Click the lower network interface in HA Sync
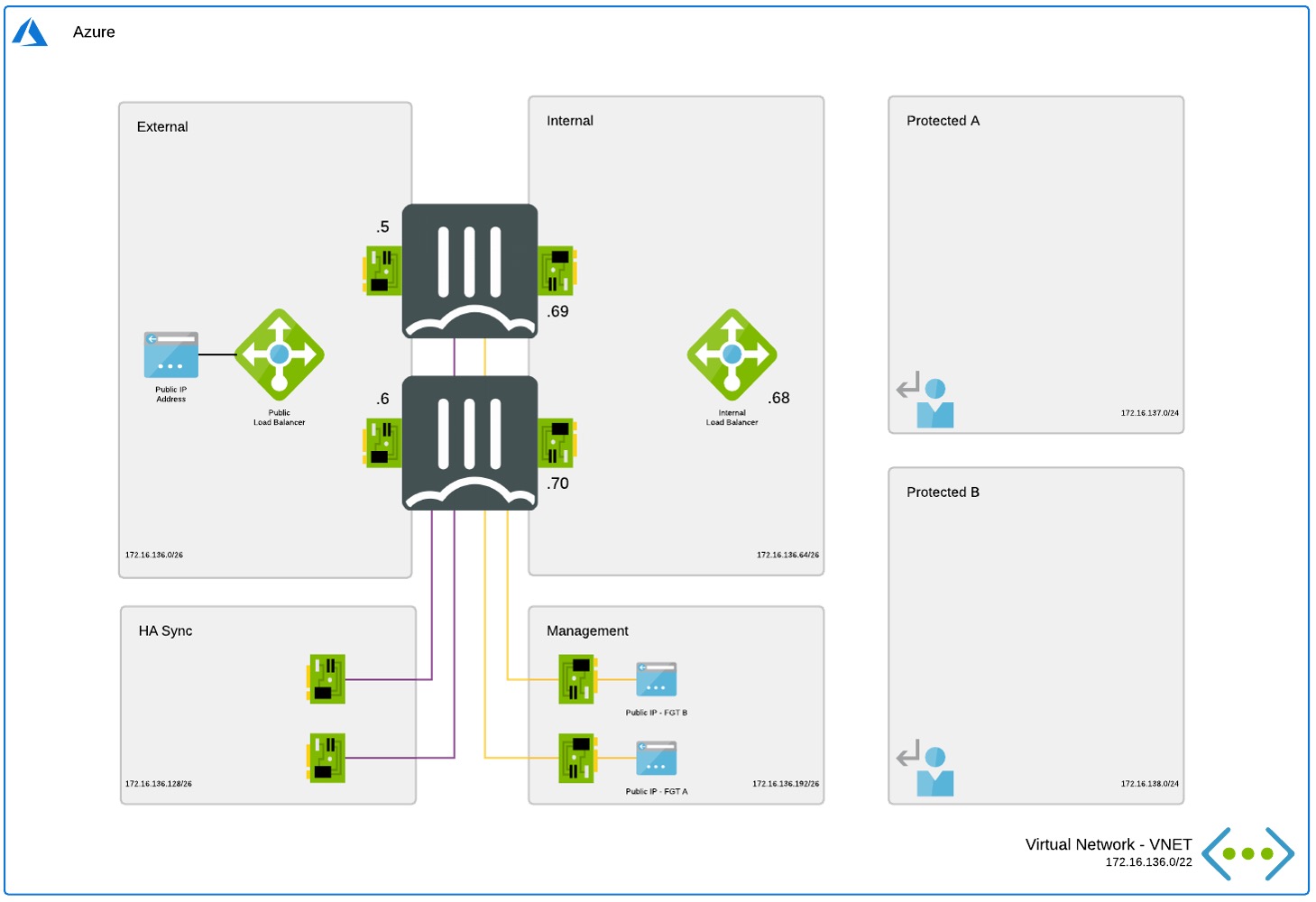Screen dimensions: 1316x902 coord(327,758)
